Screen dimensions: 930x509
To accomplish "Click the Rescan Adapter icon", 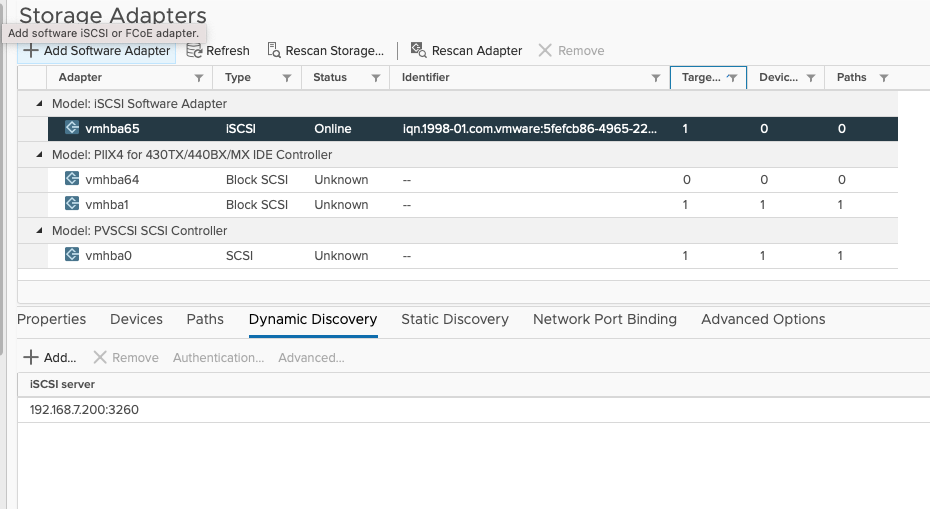I will coord(419,50).
